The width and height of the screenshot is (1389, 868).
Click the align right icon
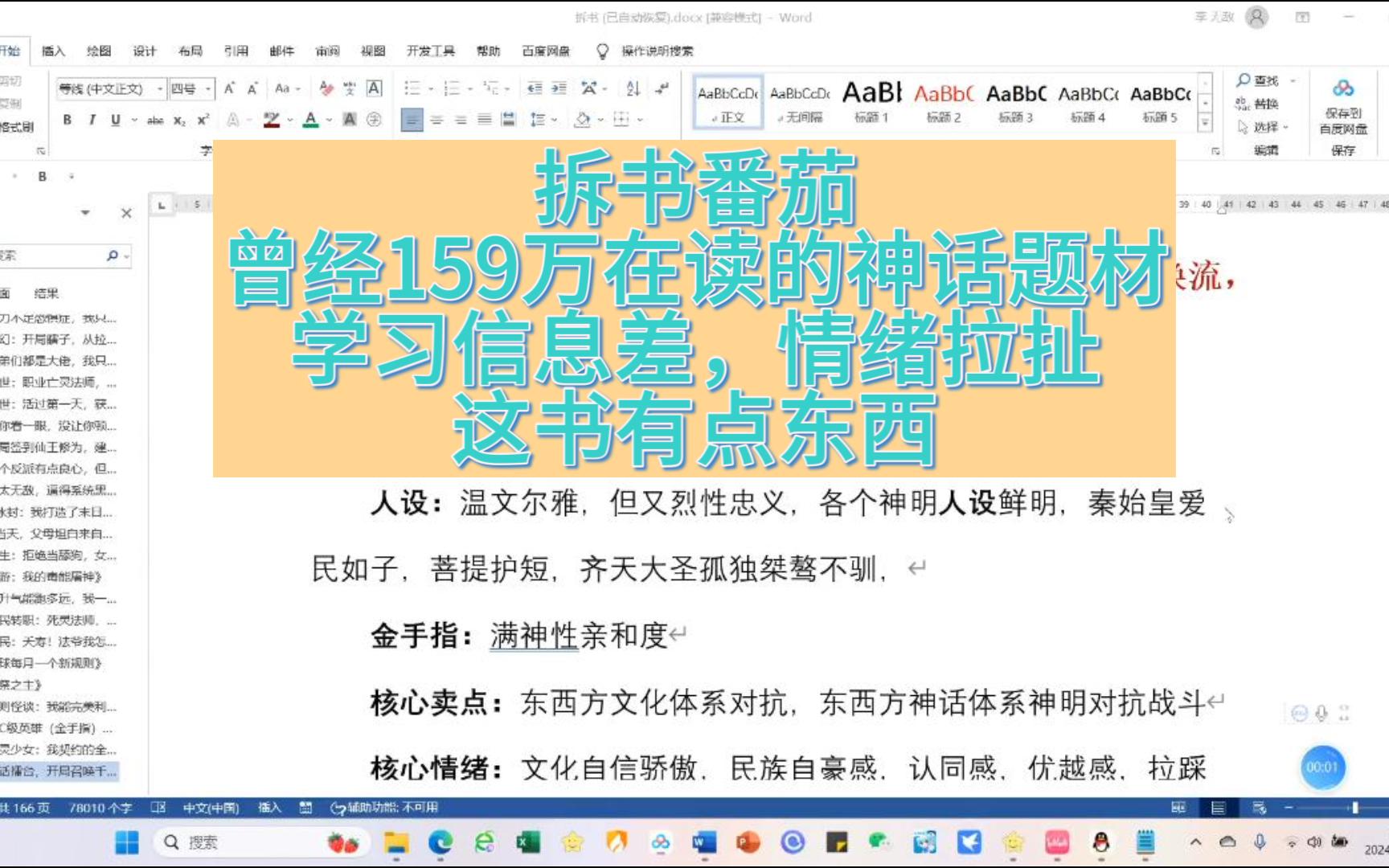(x=461, y=120)
